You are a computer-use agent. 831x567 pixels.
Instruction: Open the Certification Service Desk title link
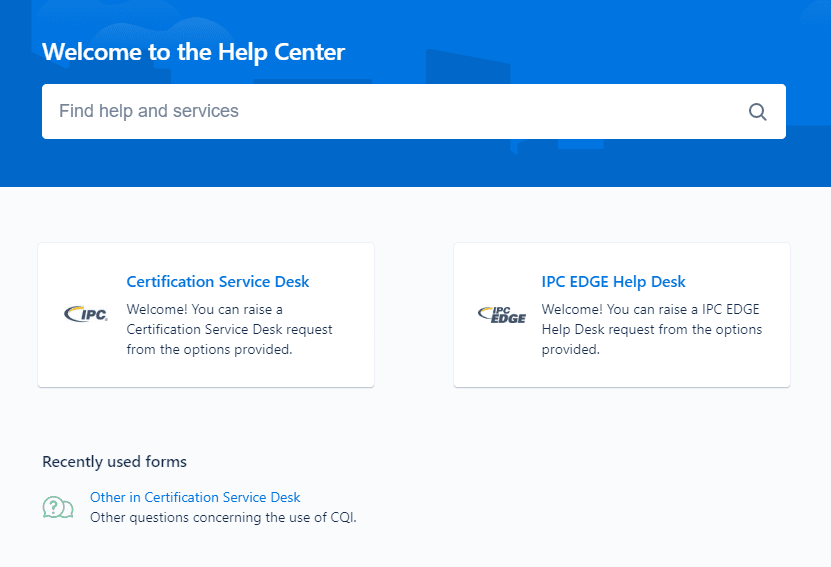[217, 282]
